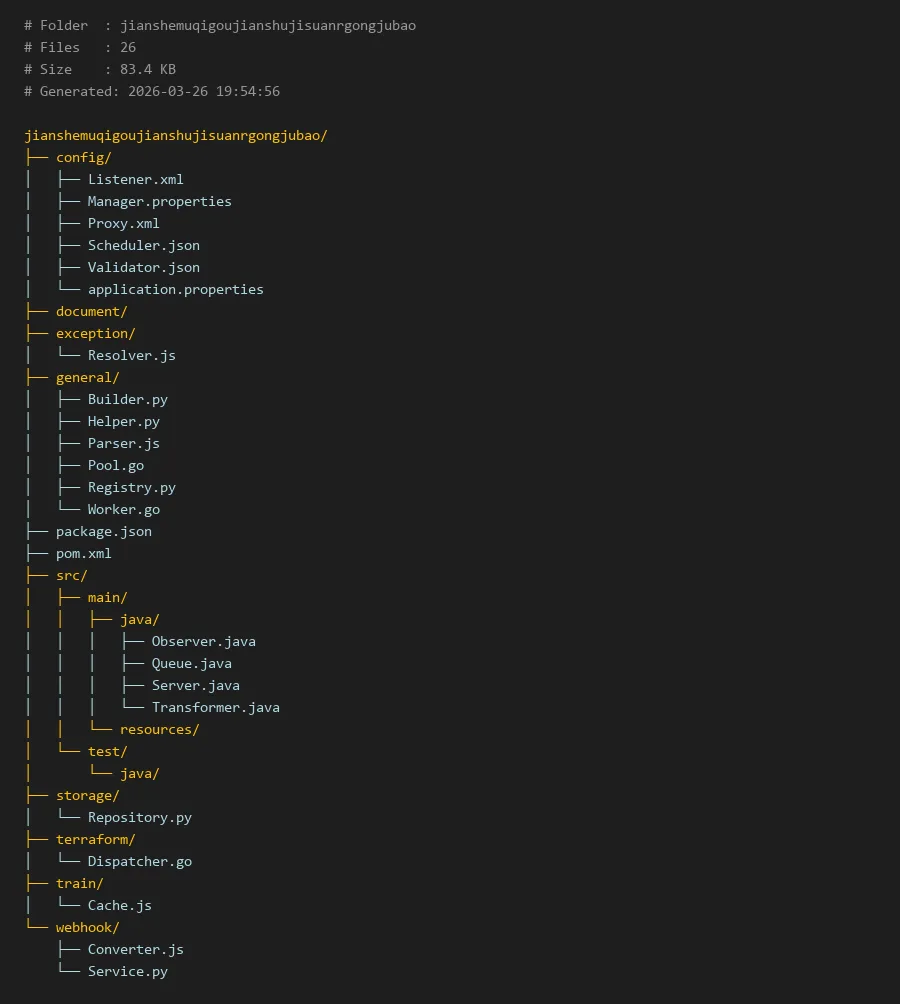Click pom.xml entry
The image size is (900, 1004).
pos(83,553)
